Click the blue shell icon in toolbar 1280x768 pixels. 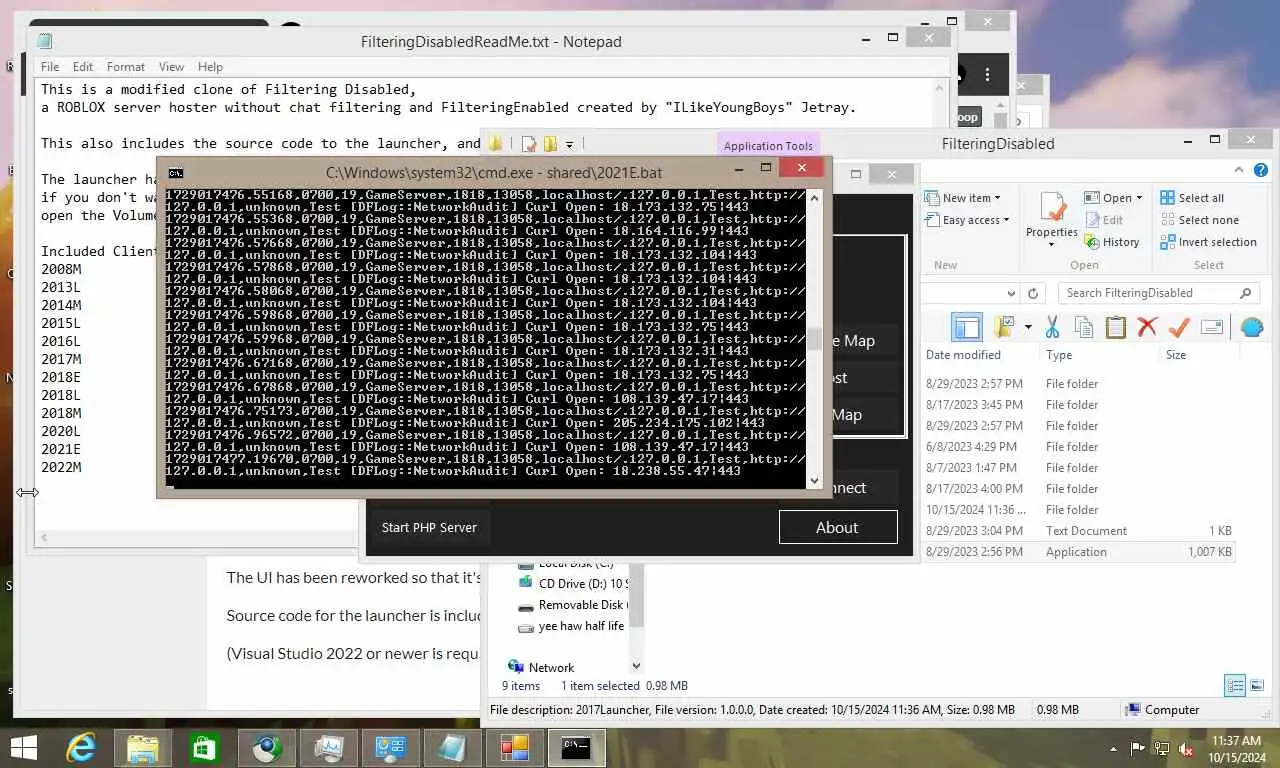1251,327
